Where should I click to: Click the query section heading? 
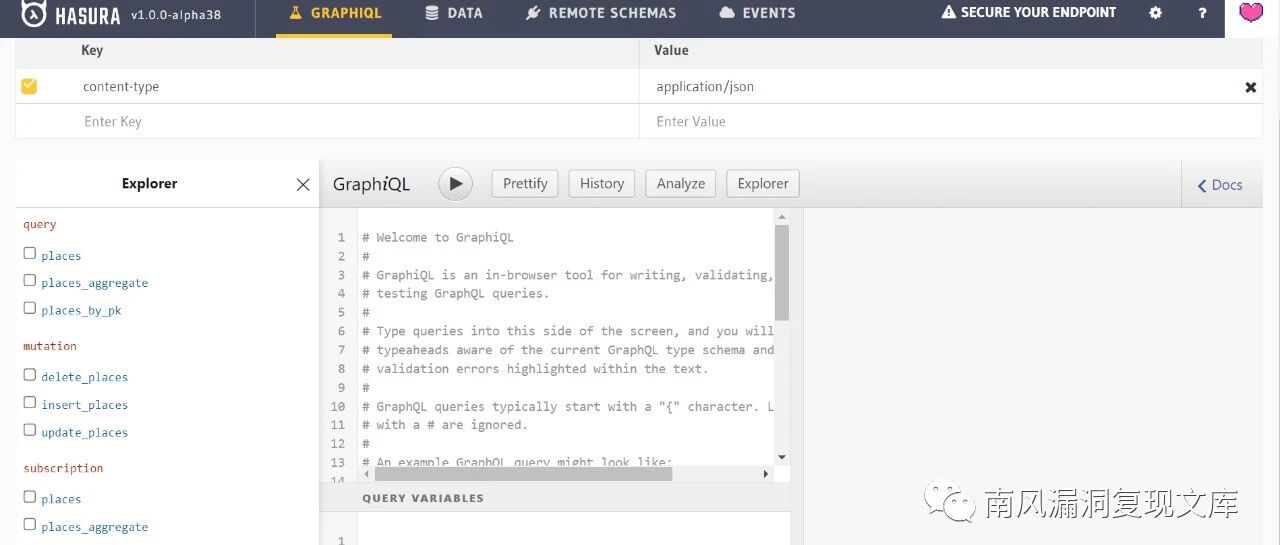coord(40,225)
